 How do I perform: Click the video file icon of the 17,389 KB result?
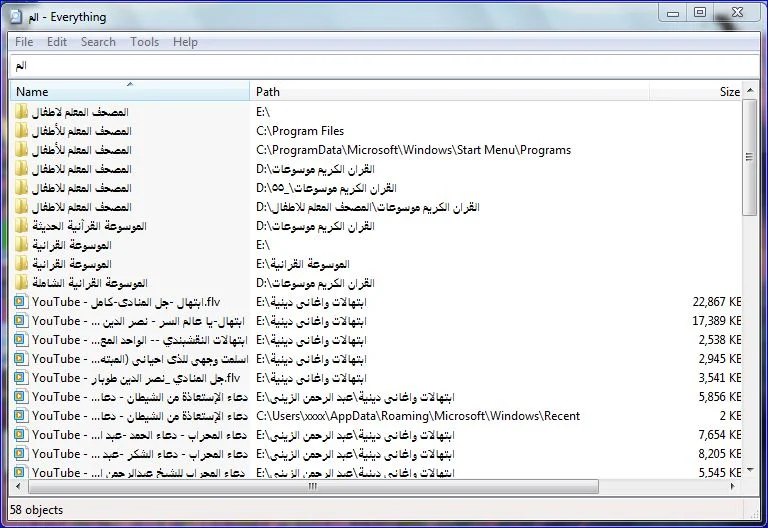pyautogui.click(x=21, y=321)
